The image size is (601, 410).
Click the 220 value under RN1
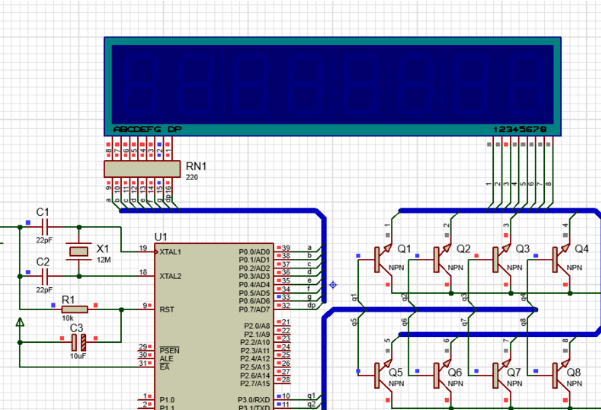(192, 177)
